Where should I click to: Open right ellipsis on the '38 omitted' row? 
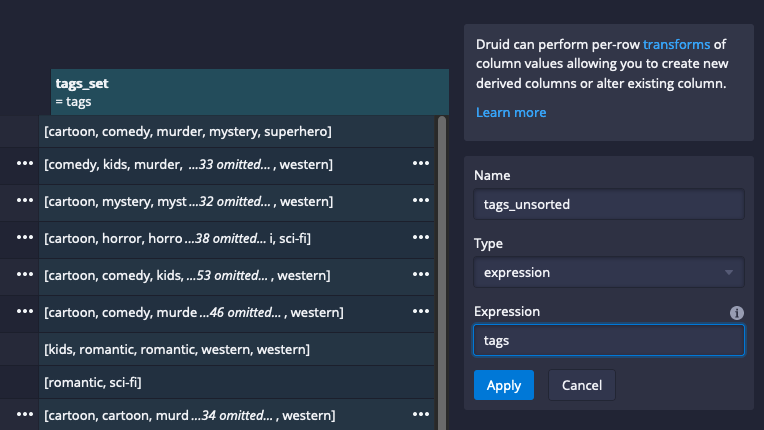coord(421,238)
